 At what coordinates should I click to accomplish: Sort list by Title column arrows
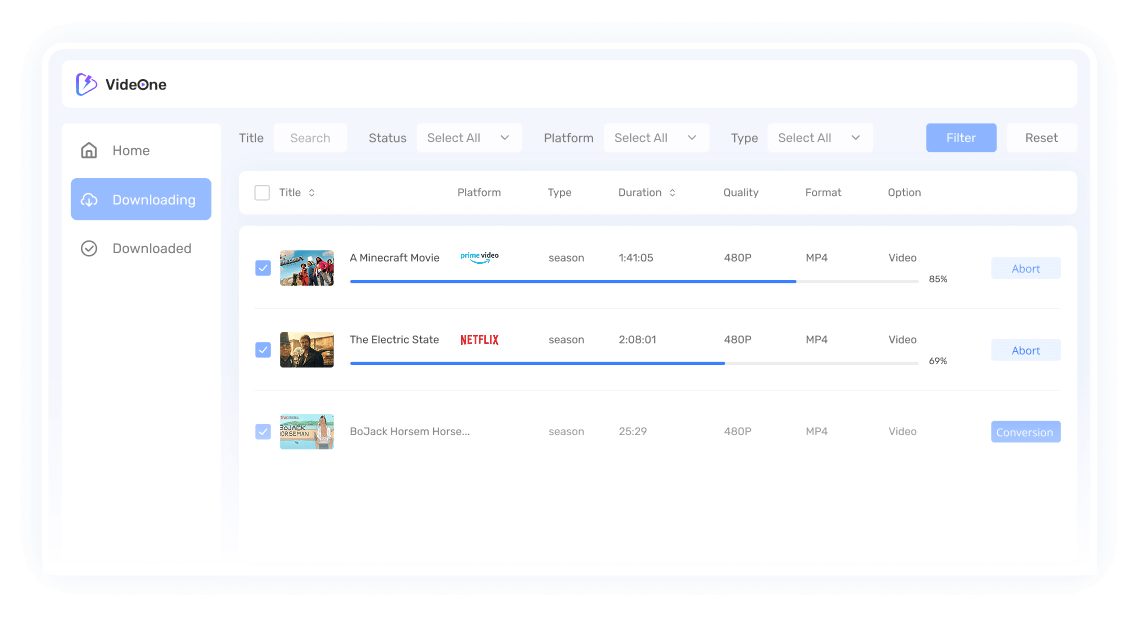coord(312,193)
